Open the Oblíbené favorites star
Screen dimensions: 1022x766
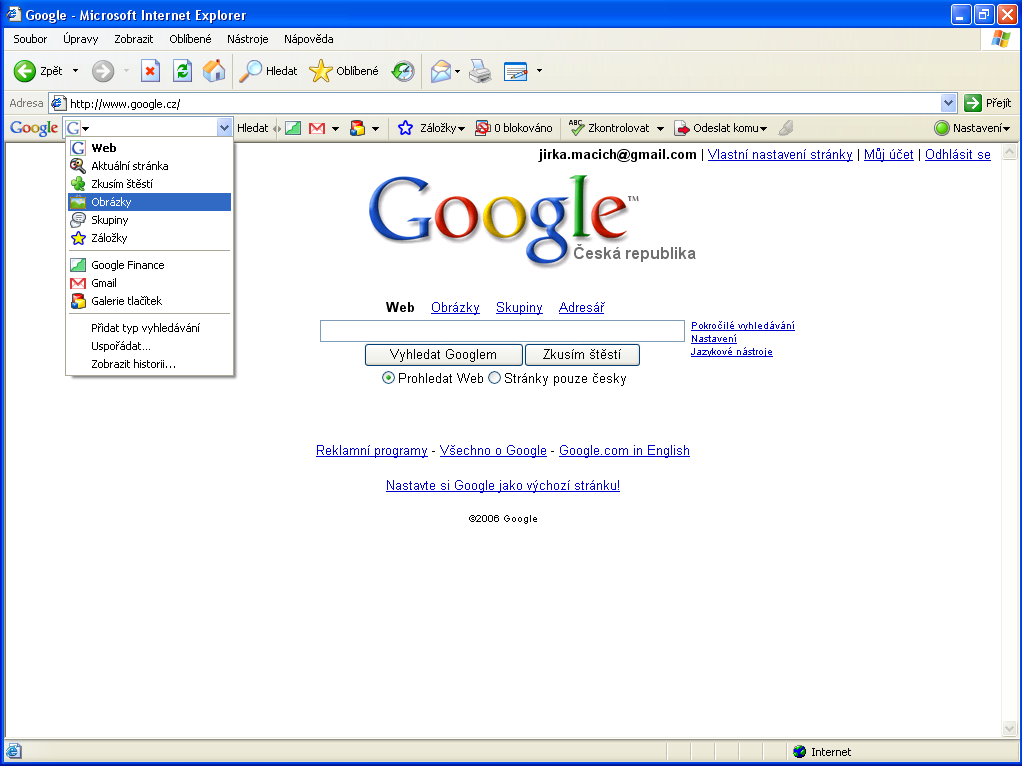tap(320, 71)
